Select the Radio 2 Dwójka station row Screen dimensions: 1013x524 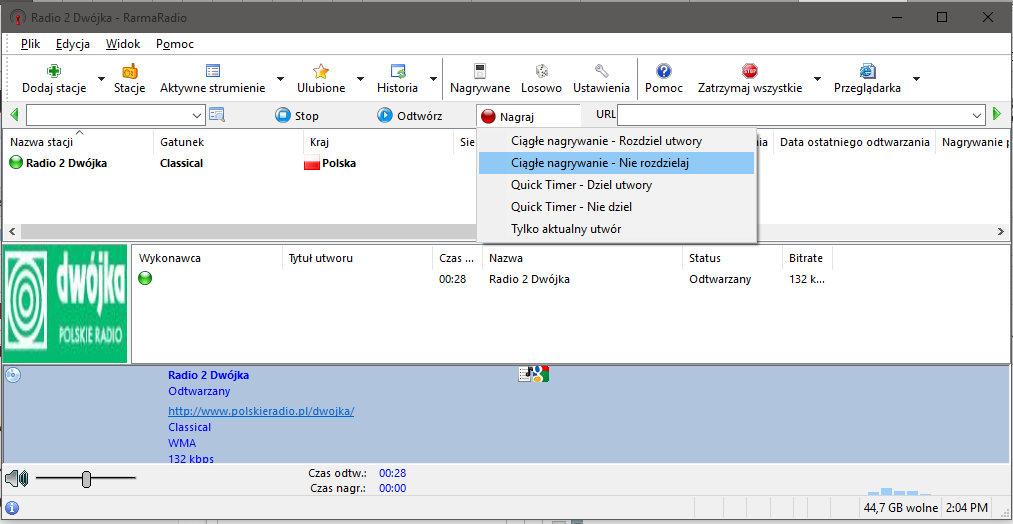tap(239, 163)
